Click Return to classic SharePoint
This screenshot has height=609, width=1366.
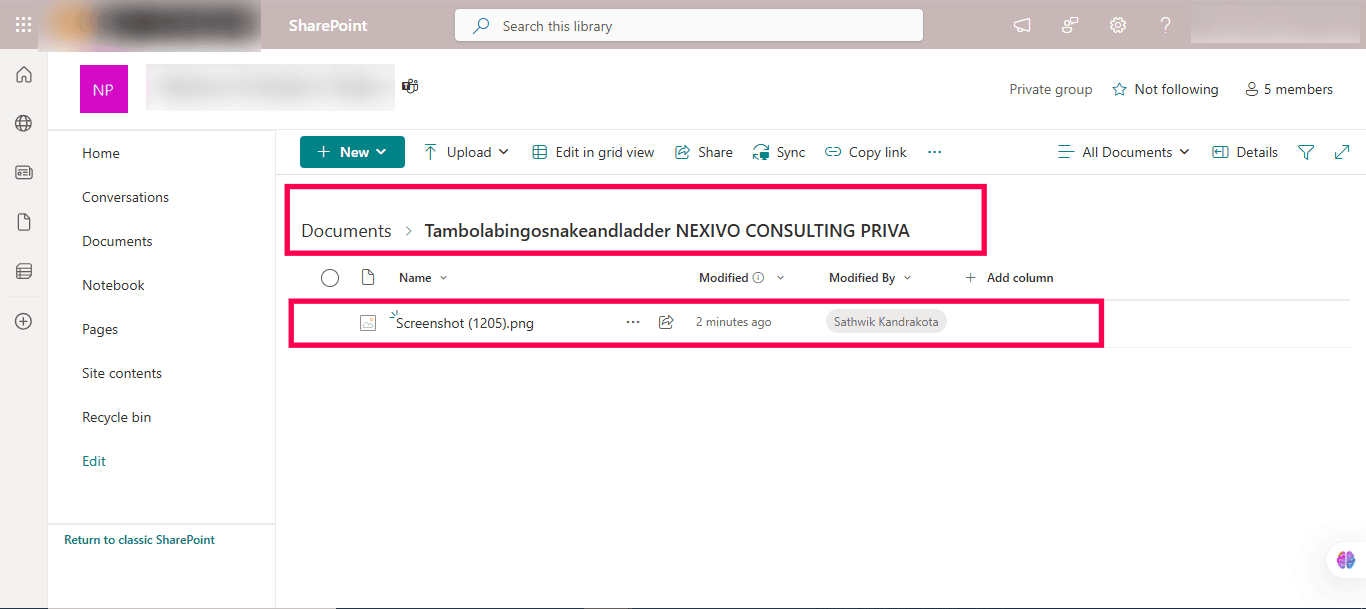pos(140,540)
